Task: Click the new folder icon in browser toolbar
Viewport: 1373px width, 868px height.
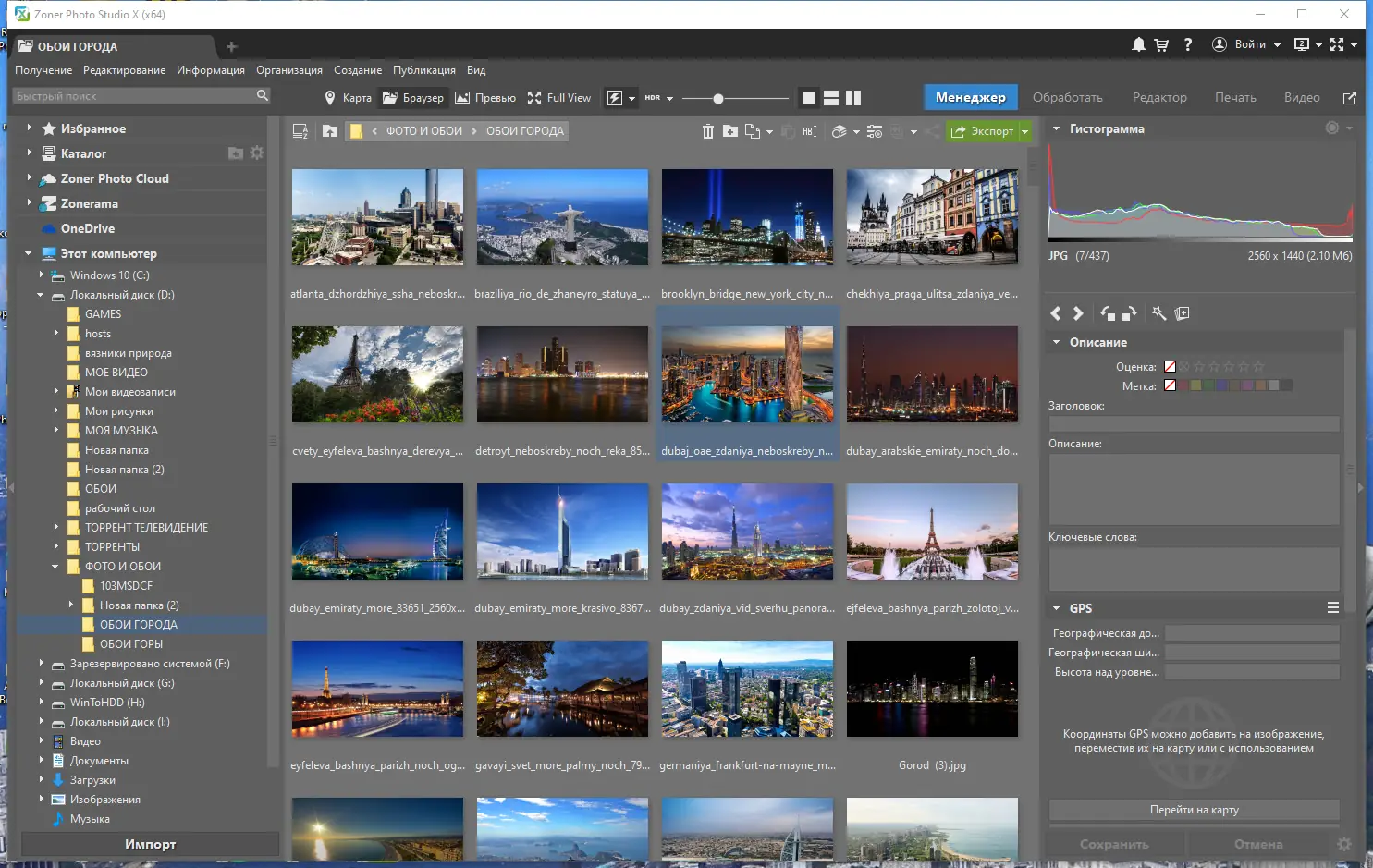Action: (729, 131)
